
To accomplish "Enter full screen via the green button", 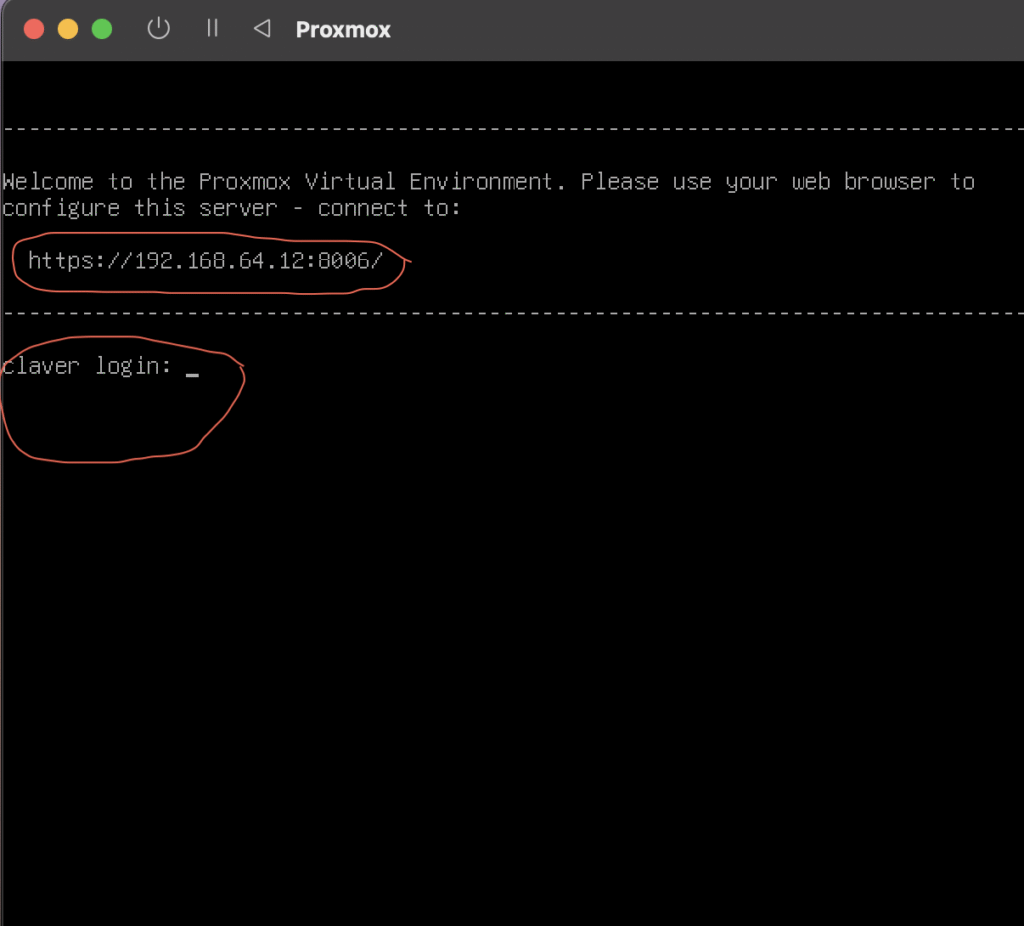I will click(x=102, y=29).
